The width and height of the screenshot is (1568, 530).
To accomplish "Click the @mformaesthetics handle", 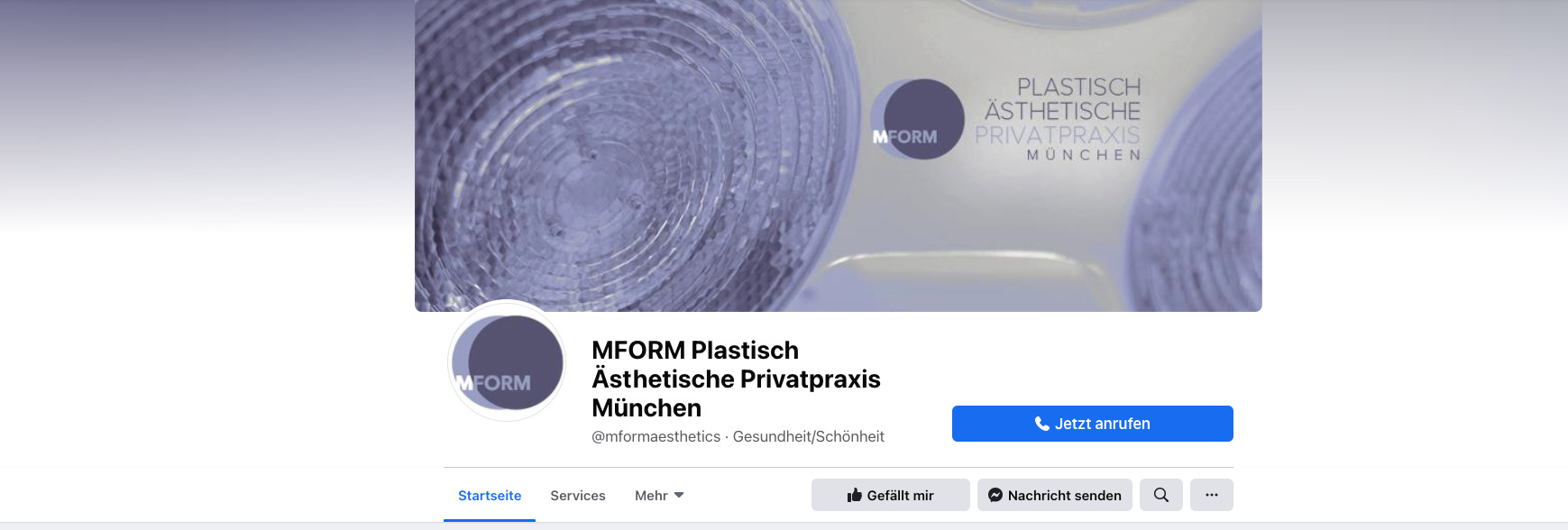I will 656,436.
